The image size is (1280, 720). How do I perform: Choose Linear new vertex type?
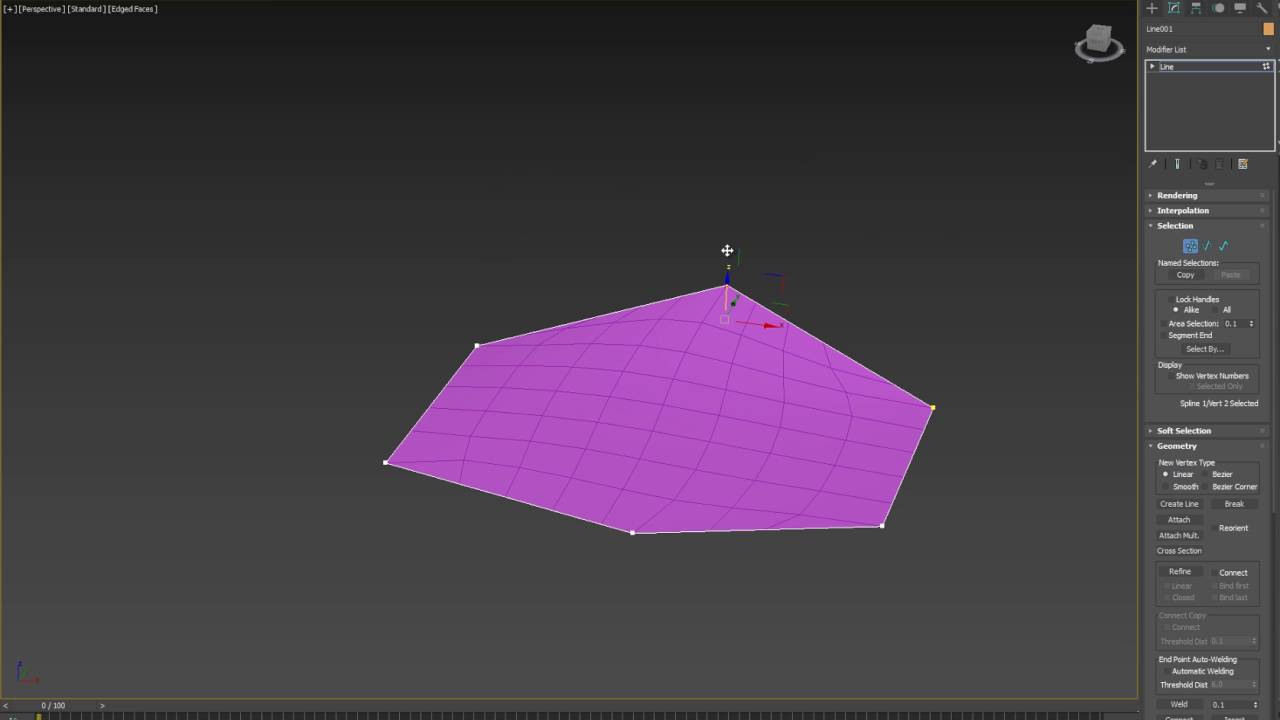[1165, 474]
